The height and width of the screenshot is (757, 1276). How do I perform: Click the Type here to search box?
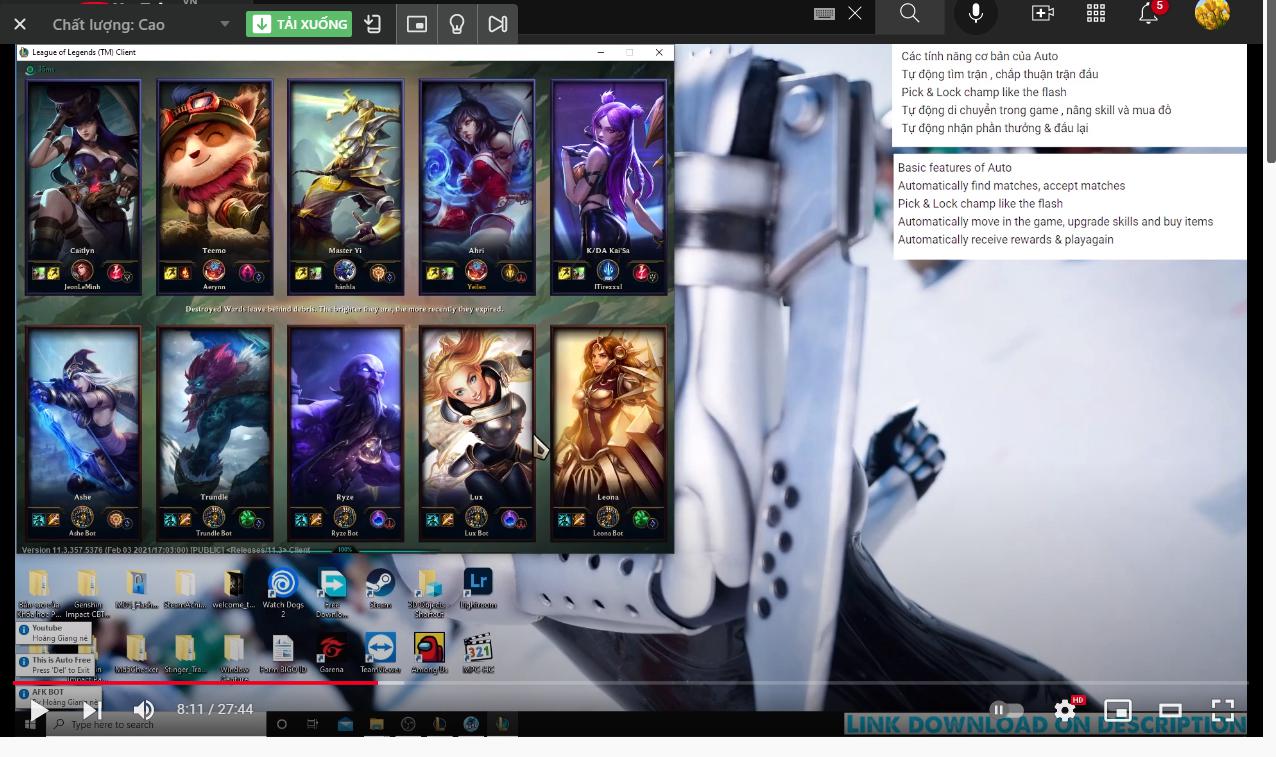click(156, 724)
